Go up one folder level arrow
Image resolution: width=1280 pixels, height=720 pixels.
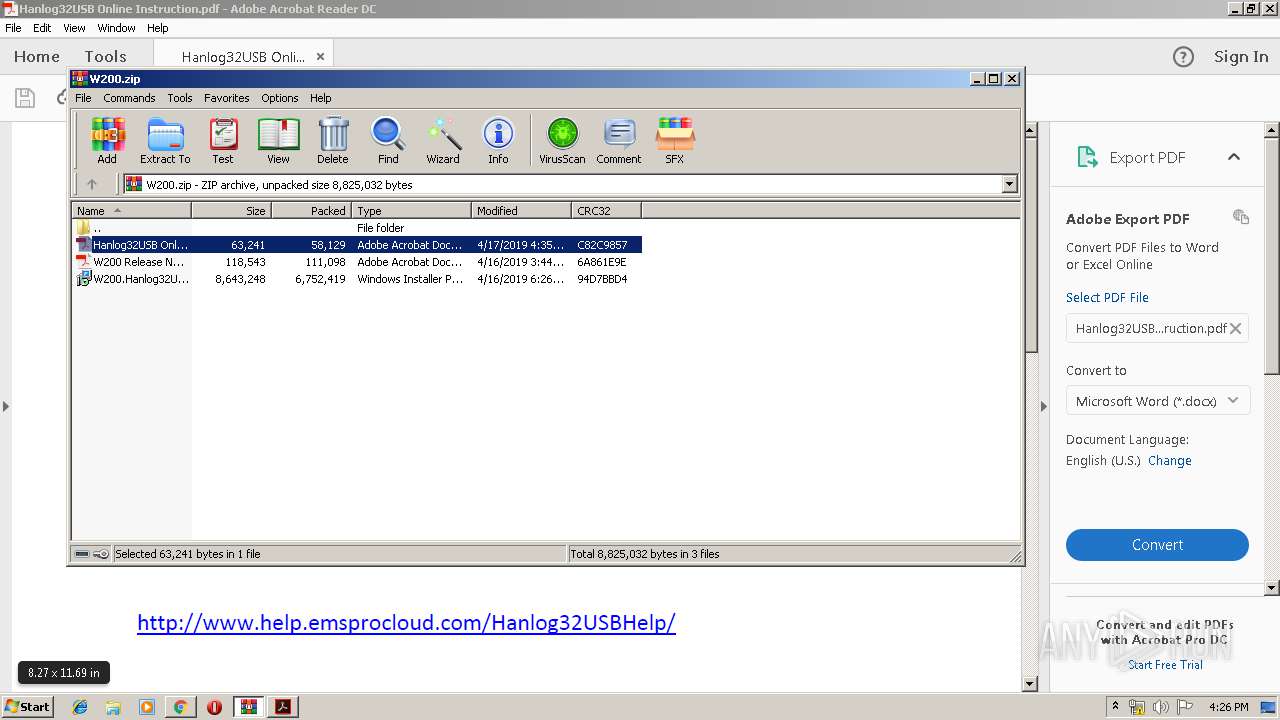tap(92, 184)
